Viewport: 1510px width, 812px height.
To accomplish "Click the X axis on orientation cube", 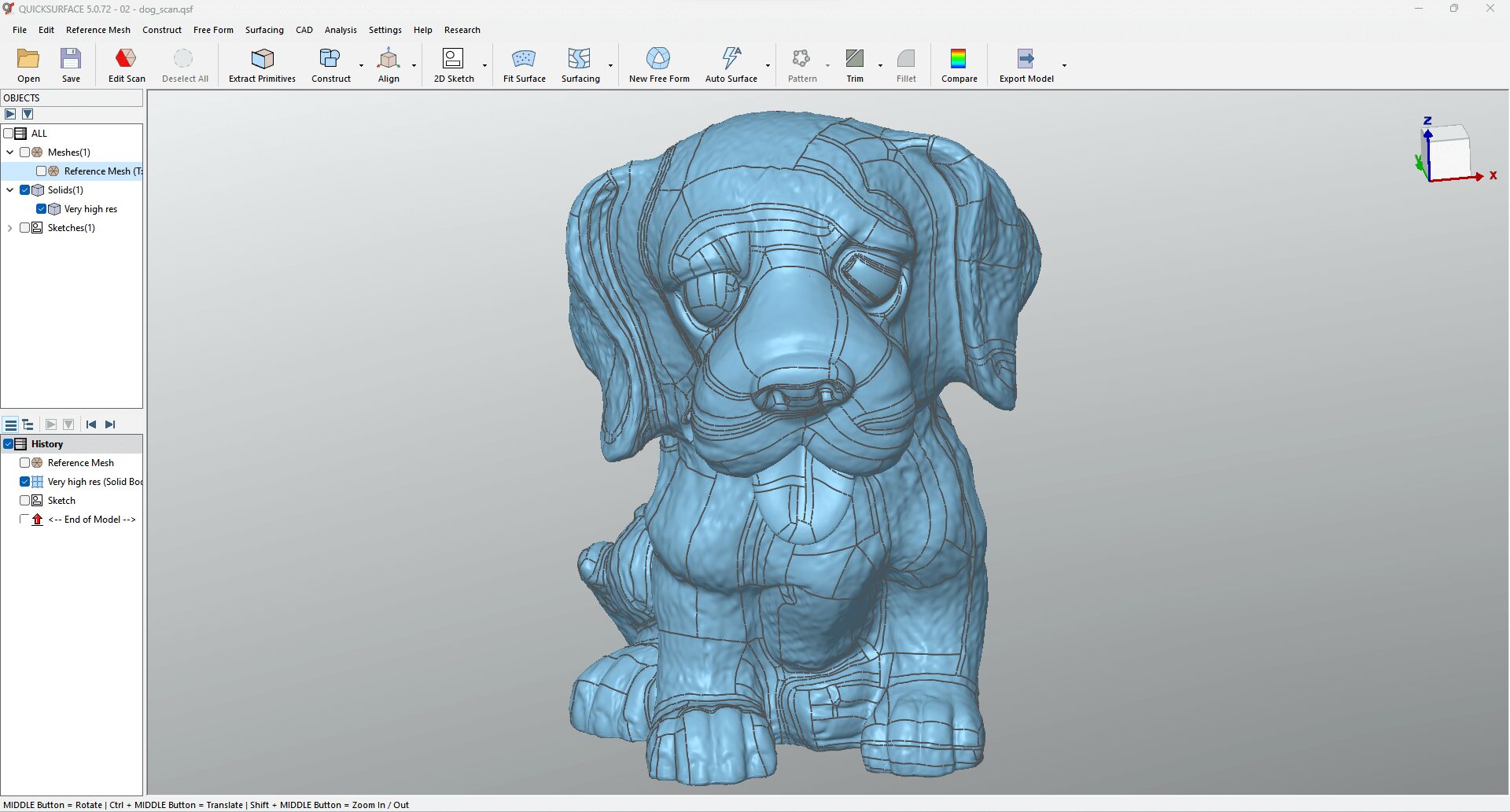I will click(x=1493, y=175).
